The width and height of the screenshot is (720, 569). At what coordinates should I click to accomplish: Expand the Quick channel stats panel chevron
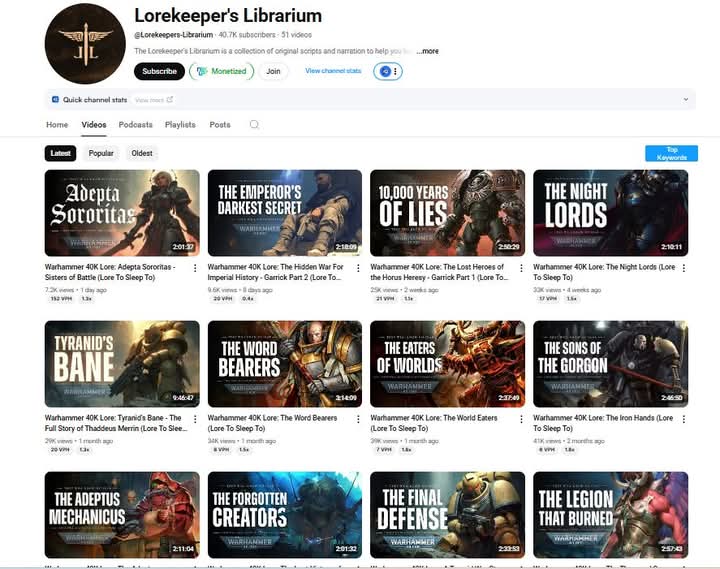(686, 99)
